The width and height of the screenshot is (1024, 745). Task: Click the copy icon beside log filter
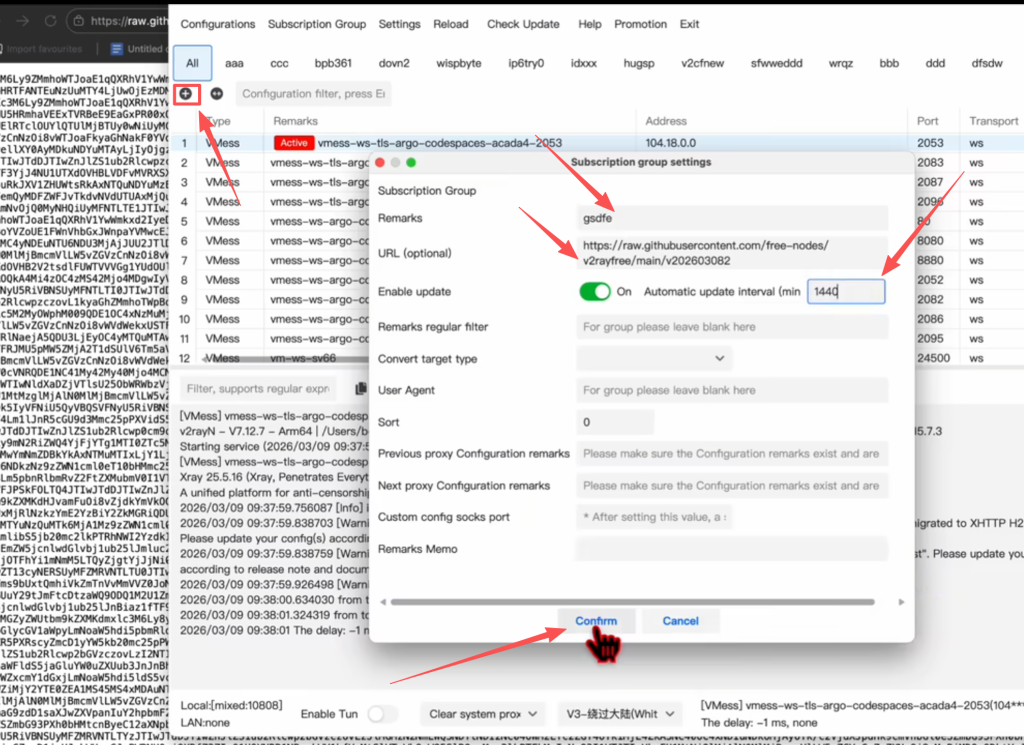(360, 388)
